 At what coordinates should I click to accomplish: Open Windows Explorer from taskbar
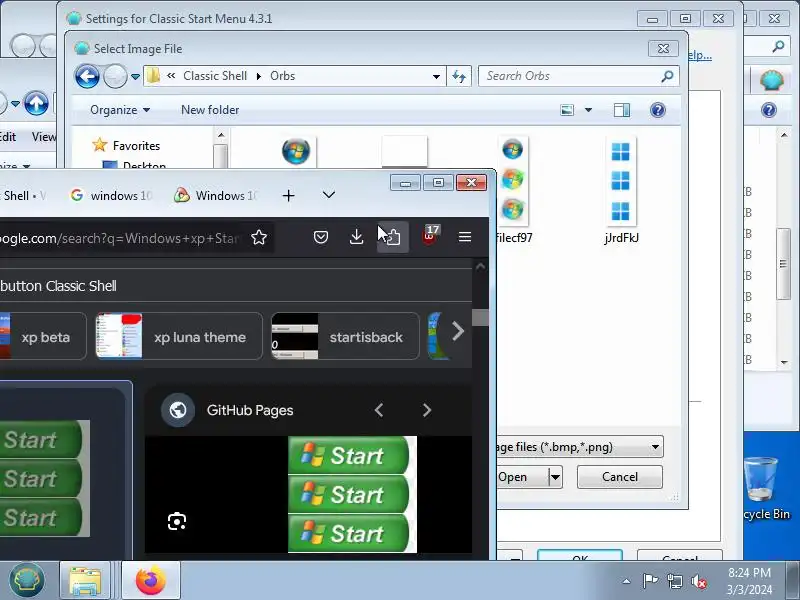coord(85,581)
